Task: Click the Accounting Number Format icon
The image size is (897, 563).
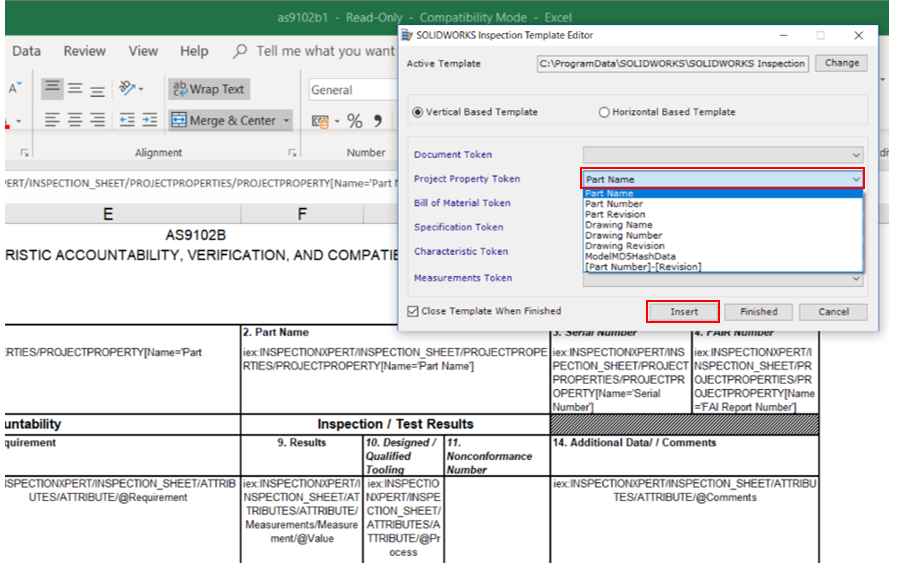Action: (x=320, y=121)
